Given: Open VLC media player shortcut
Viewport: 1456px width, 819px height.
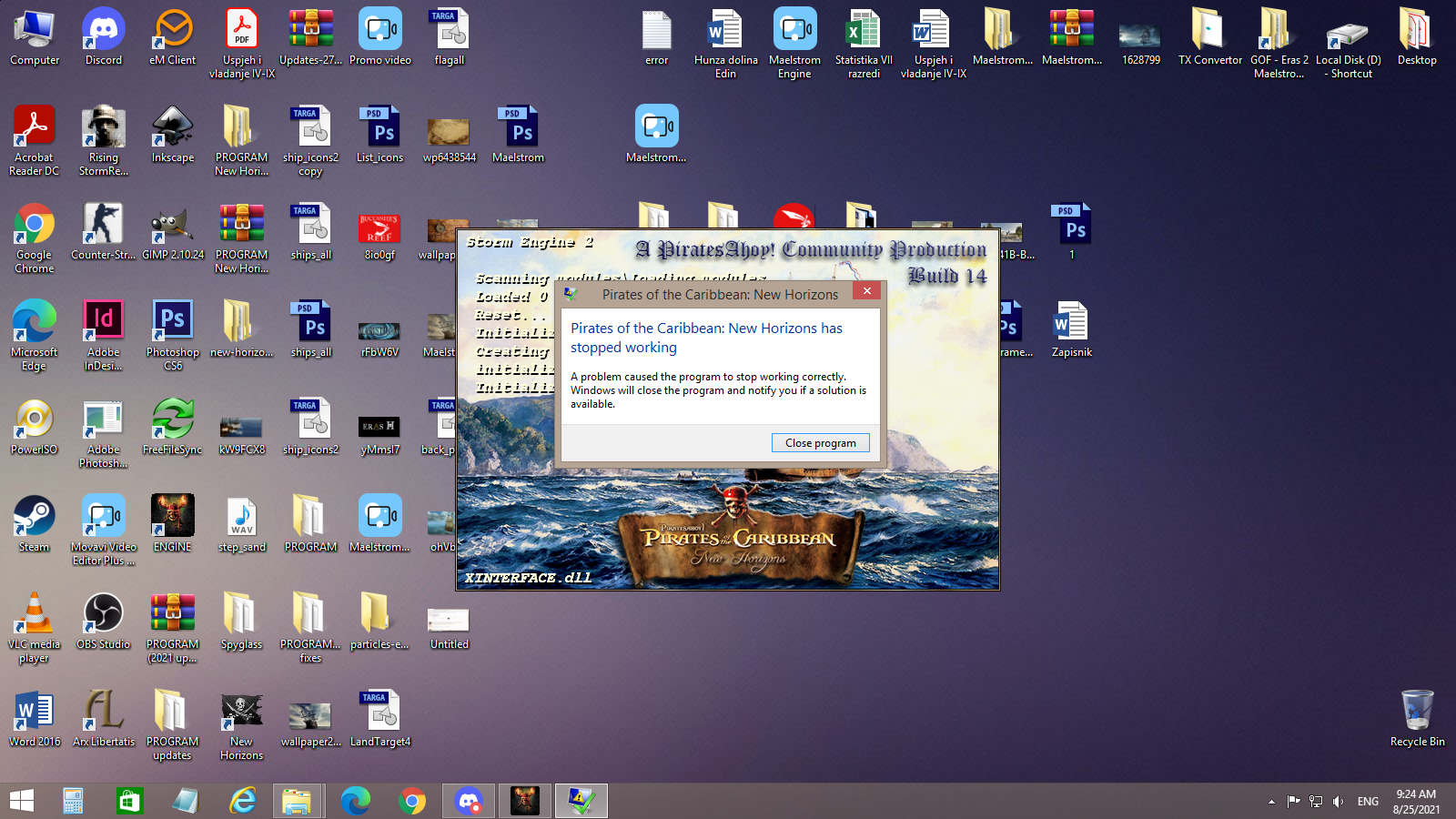Looking at the screenshot, I should [x=35, y=628].
